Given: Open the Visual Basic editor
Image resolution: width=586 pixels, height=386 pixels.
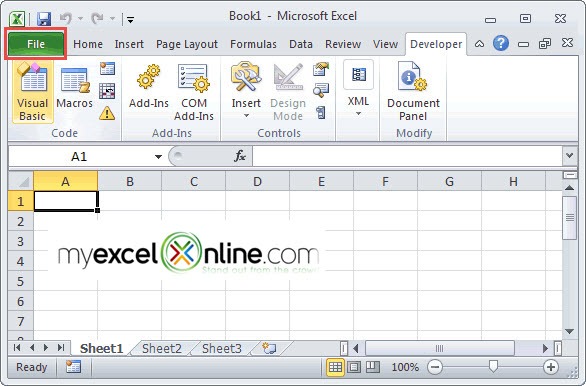Looking at the screenshot, I should 33,92.
